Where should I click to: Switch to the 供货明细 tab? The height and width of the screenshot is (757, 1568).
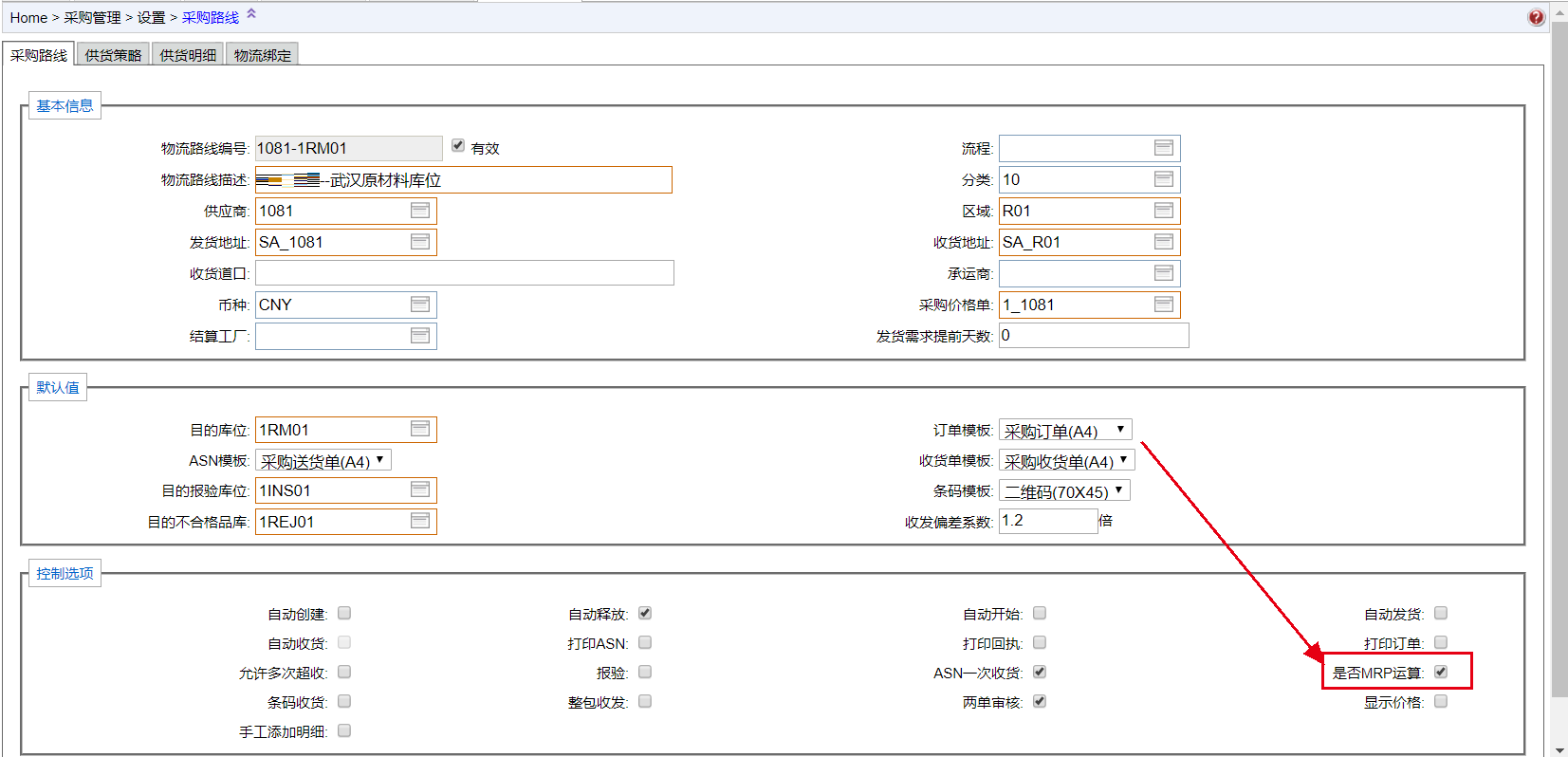click(188, 55)
